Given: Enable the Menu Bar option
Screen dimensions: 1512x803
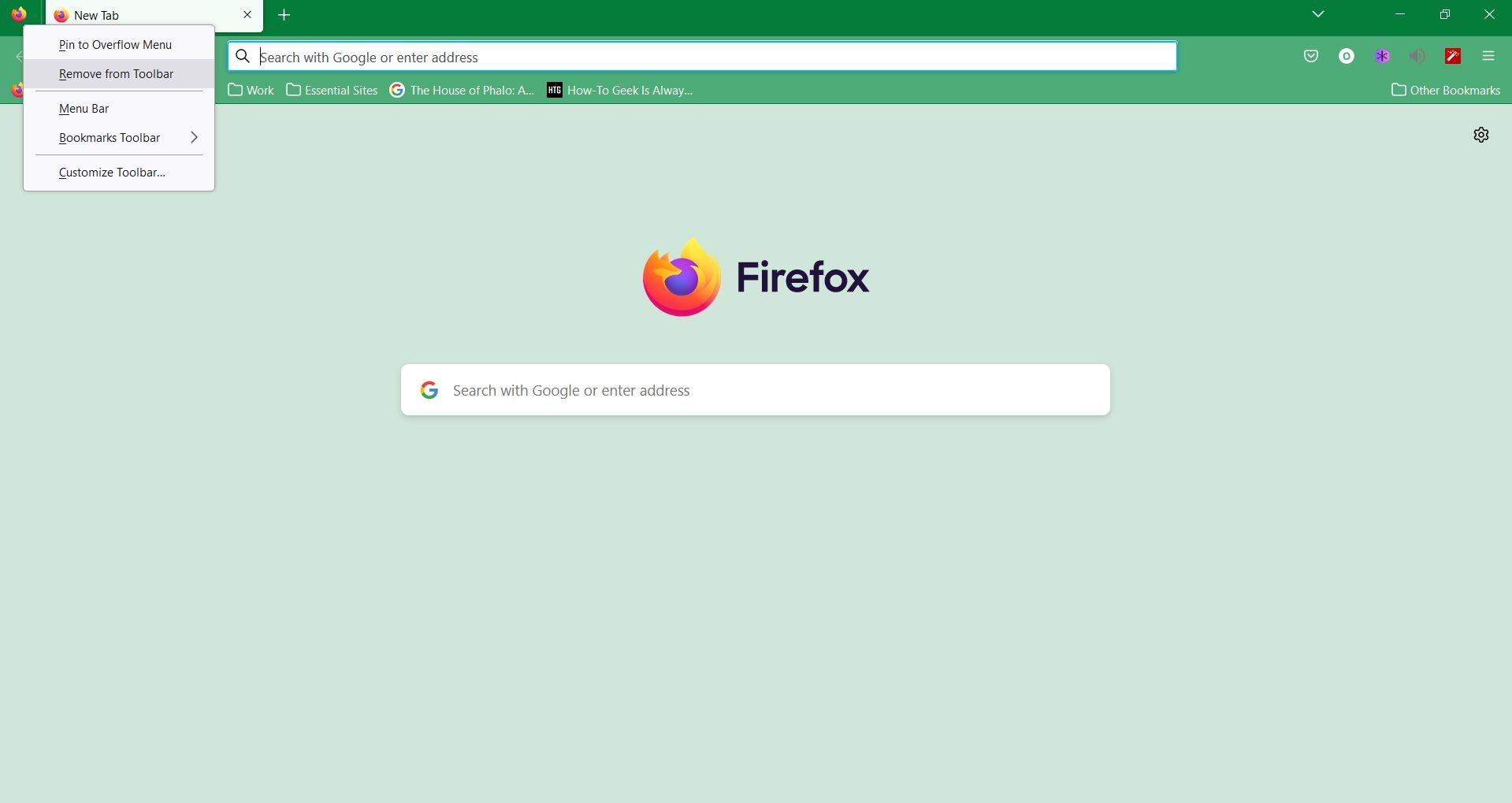Looking at the screenshot, I should [x=84, y=108].
